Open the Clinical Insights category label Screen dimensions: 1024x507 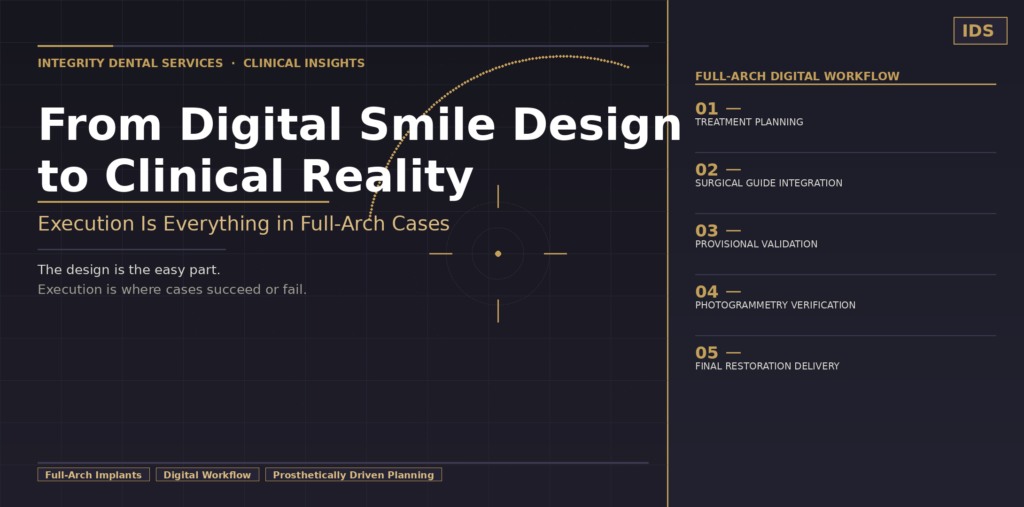click(x=304, y=63)
